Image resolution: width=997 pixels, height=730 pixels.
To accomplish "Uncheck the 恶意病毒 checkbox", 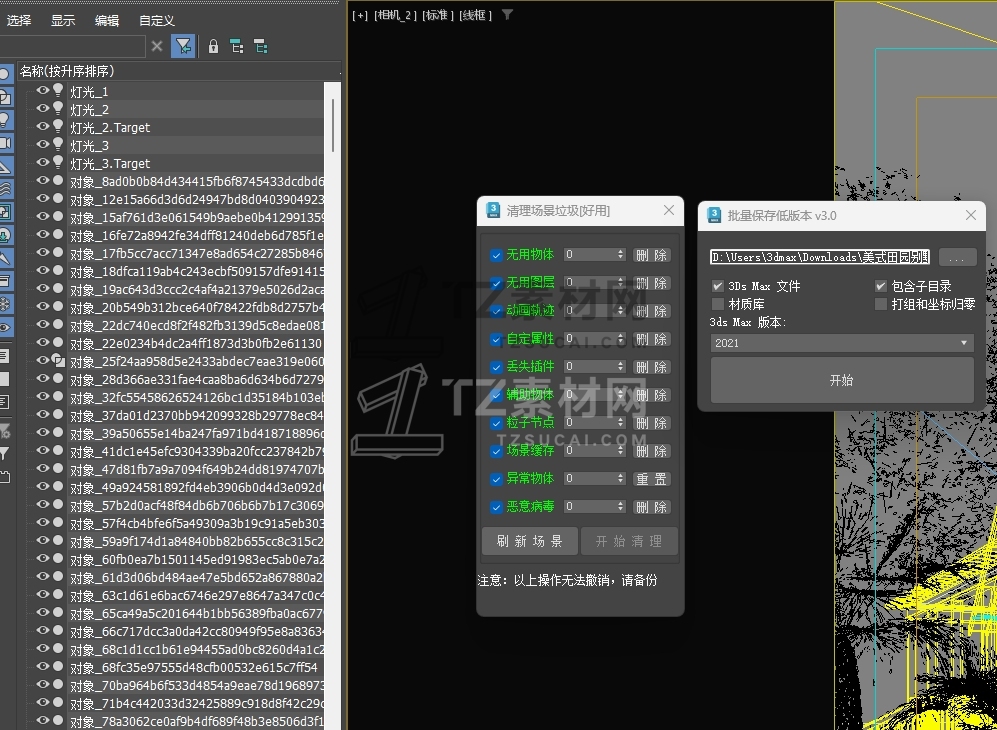I will pyautogui.click(x=497, y=507).
